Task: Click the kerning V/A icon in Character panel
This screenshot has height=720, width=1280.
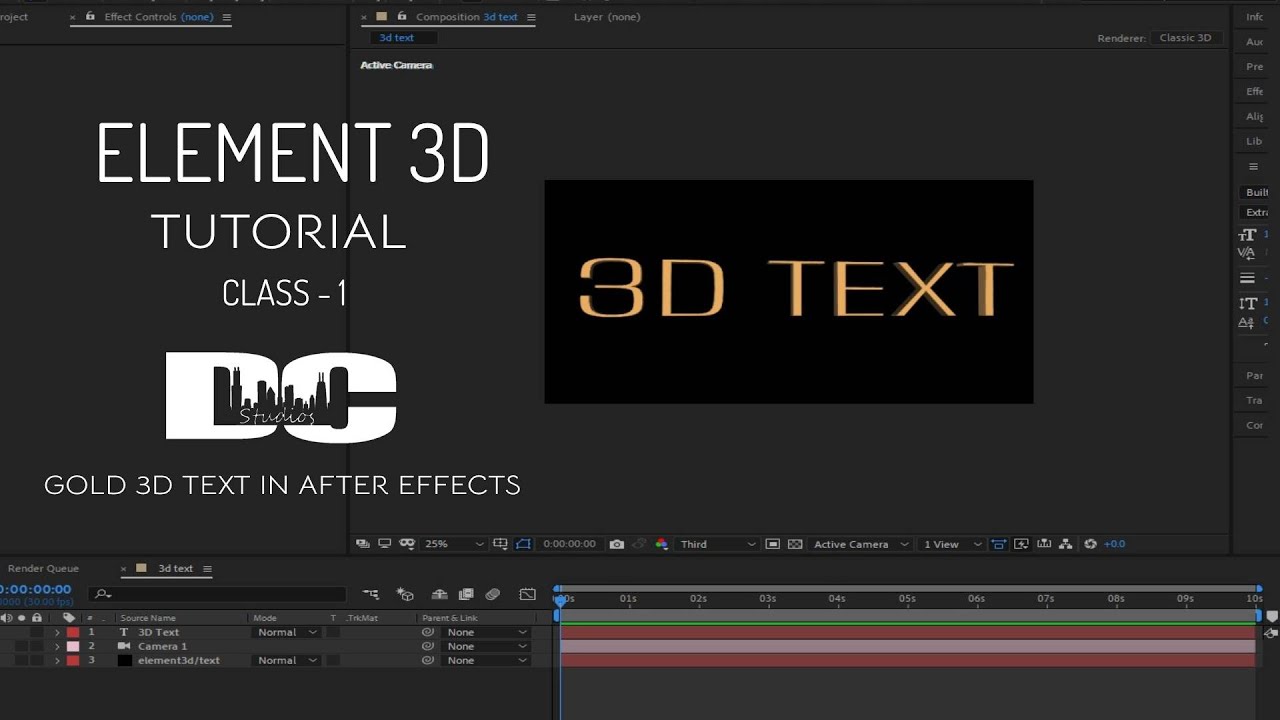Action: [1246, 253]
